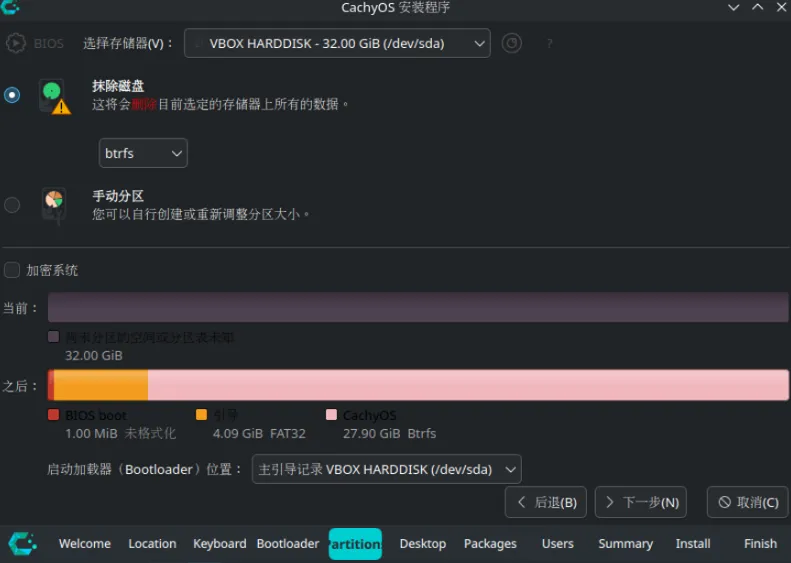Click the 抹除磁盘 heading text
The image size is (791, 563).
[118, 86]
